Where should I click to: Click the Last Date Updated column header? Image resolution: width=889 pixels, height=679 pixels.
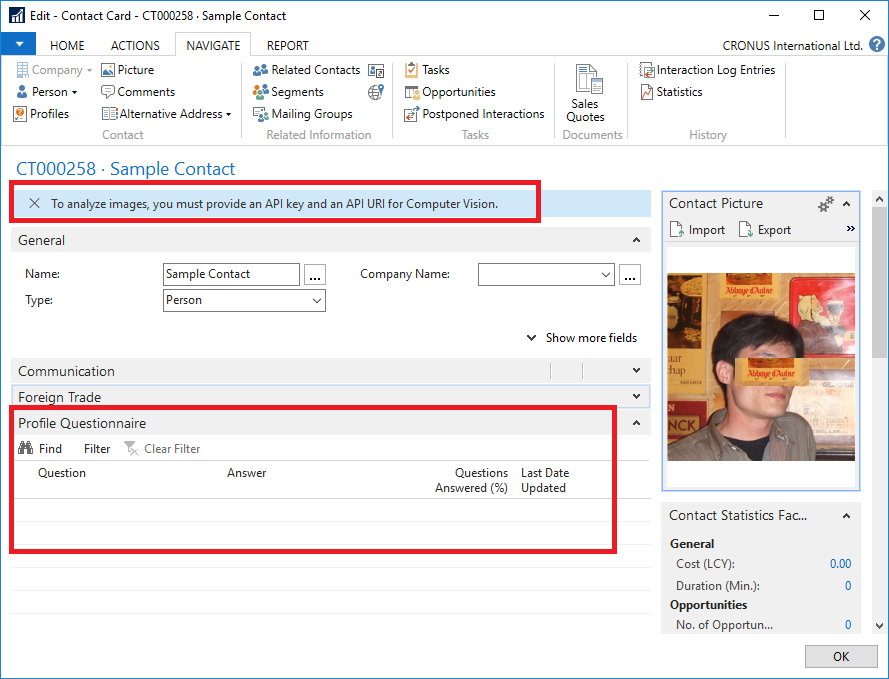pyautogui.click(x=545, y=480)
